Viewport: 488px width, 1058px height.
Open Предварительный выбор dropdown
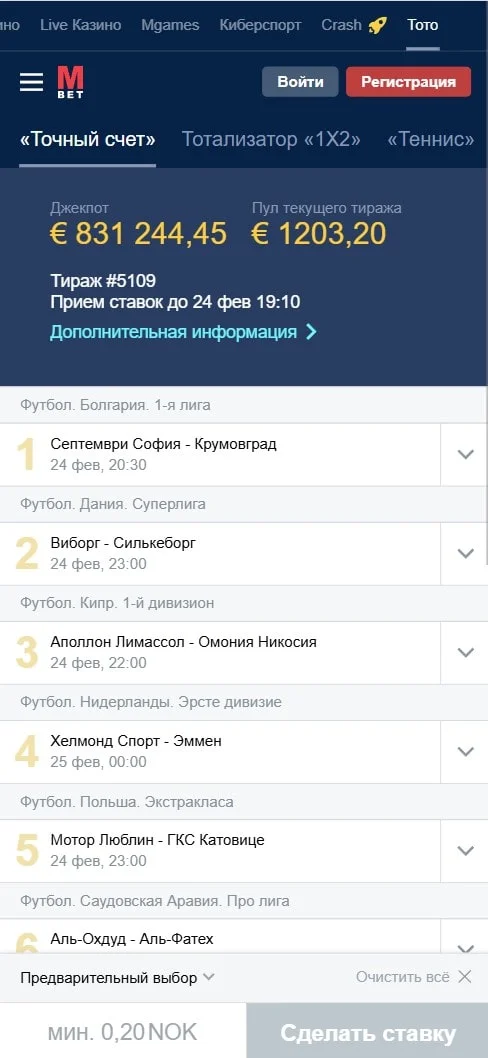tap(117, 978)
